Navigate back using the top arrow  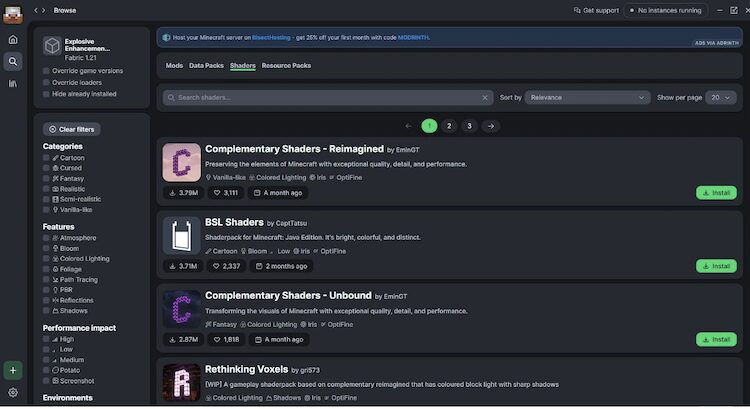pyautogui.click(x=36, y=10)
